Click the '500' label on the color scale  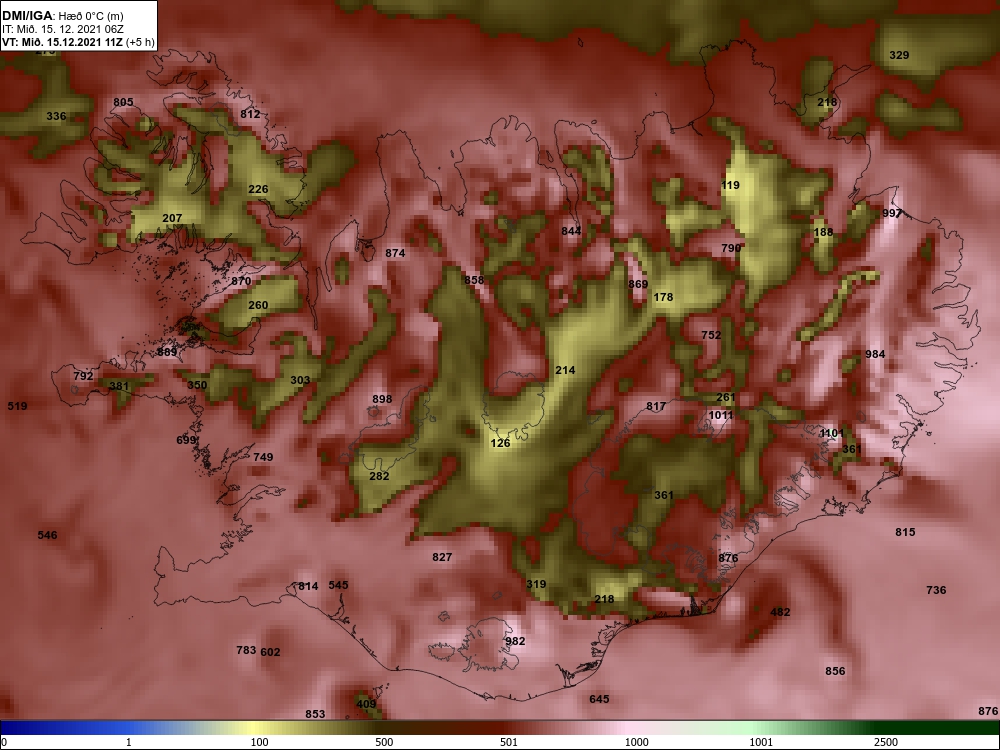pyautogui.click(x=384, y=742)
